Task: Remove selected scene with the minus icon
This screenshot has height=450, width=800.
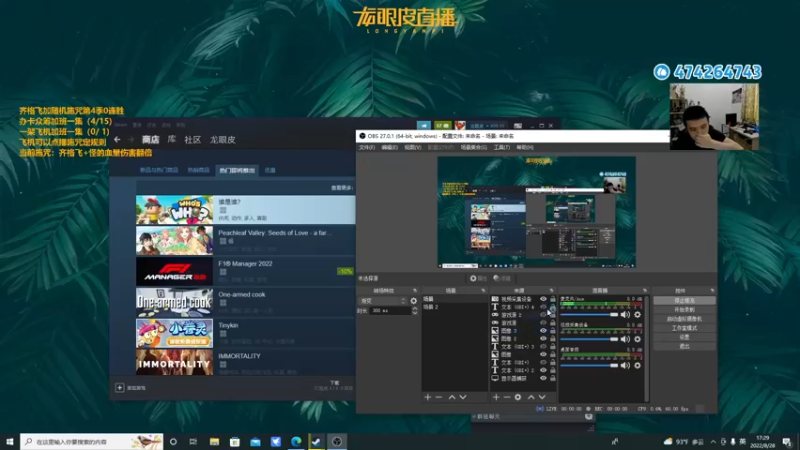Action: click(439, 397)
